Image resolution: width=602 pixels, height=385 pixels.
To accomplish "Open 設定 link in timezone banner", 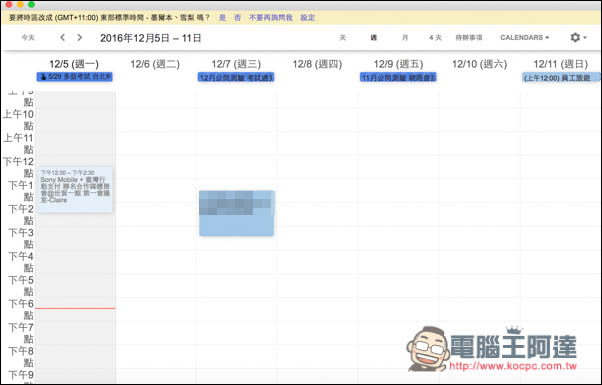I will click(308, 17).
